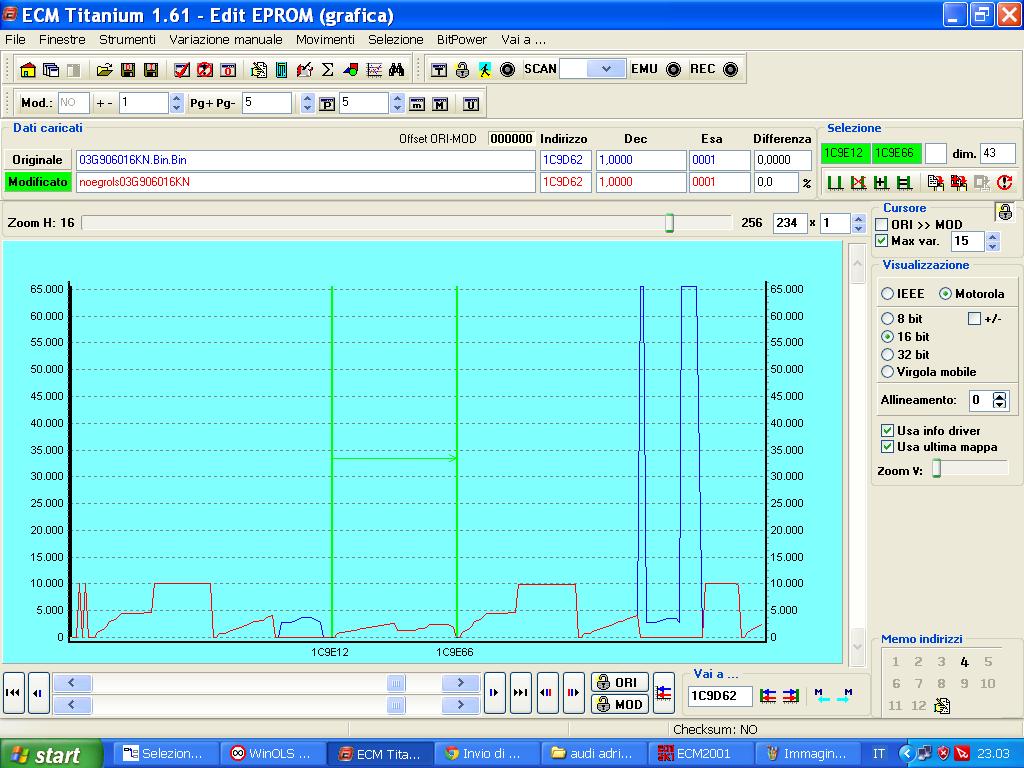Click the Max var. spinner arrows

(x=993, y=242)
